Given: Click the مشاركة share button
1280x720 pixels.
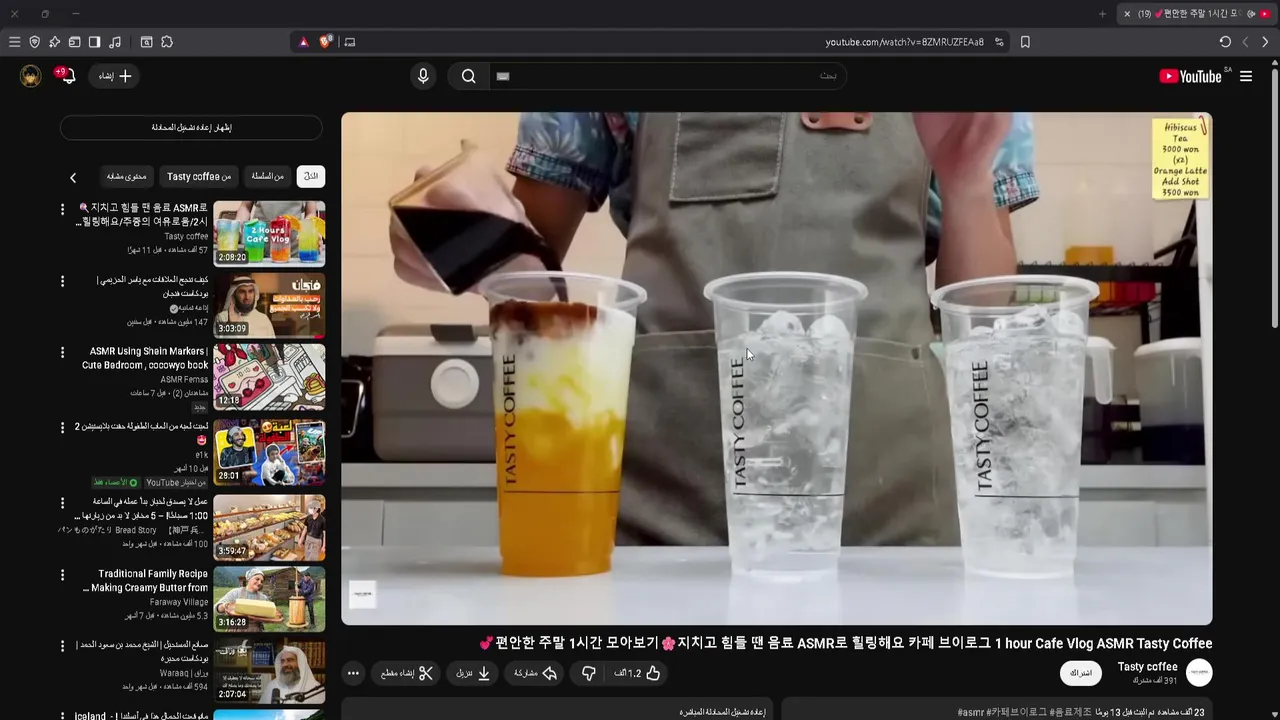Looking at the screenshot, I should pyautogui.click(x=535, y=673).
